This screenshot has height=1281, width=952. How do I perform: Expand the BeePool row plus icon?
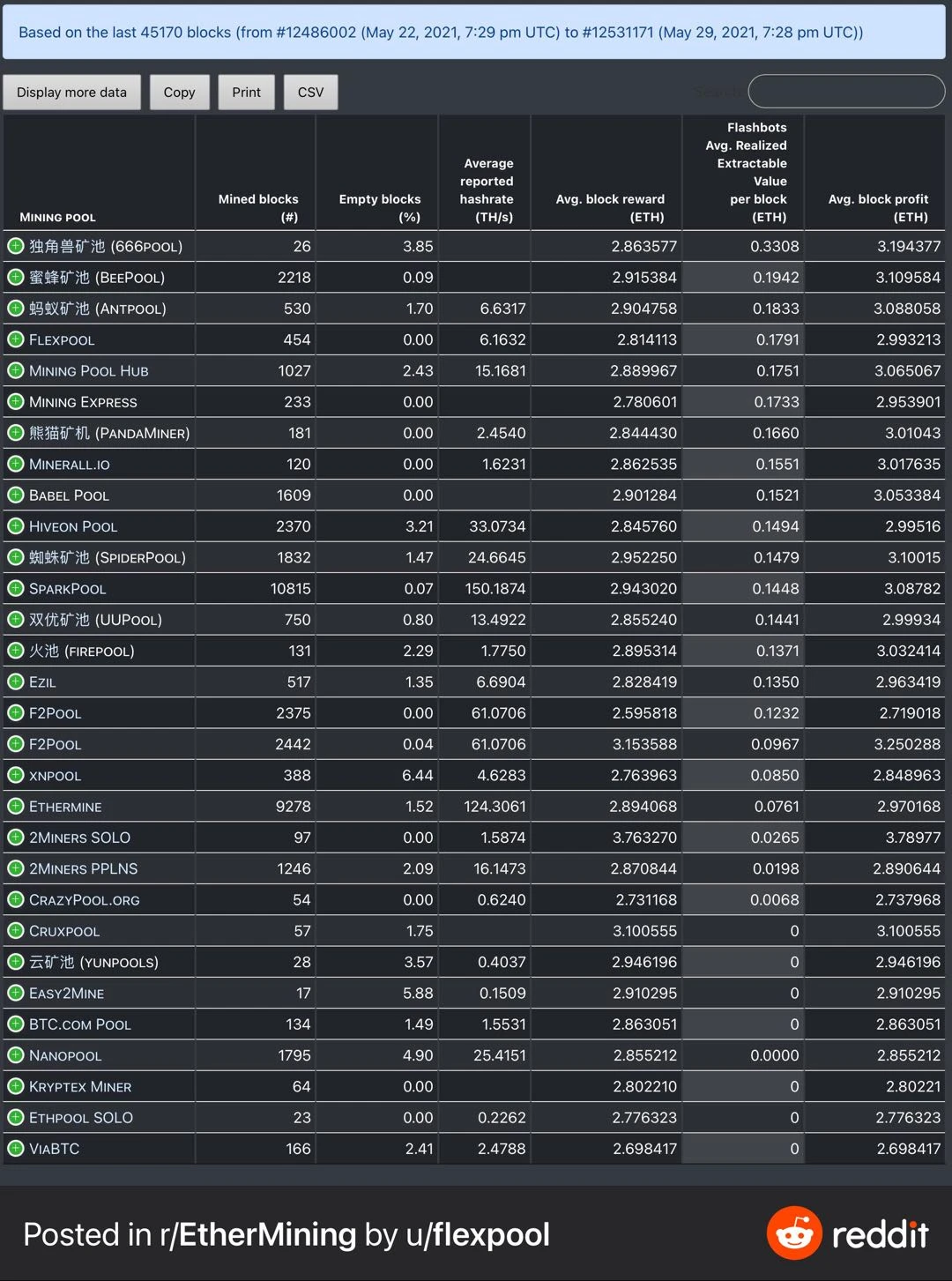[x=16, y=277]
